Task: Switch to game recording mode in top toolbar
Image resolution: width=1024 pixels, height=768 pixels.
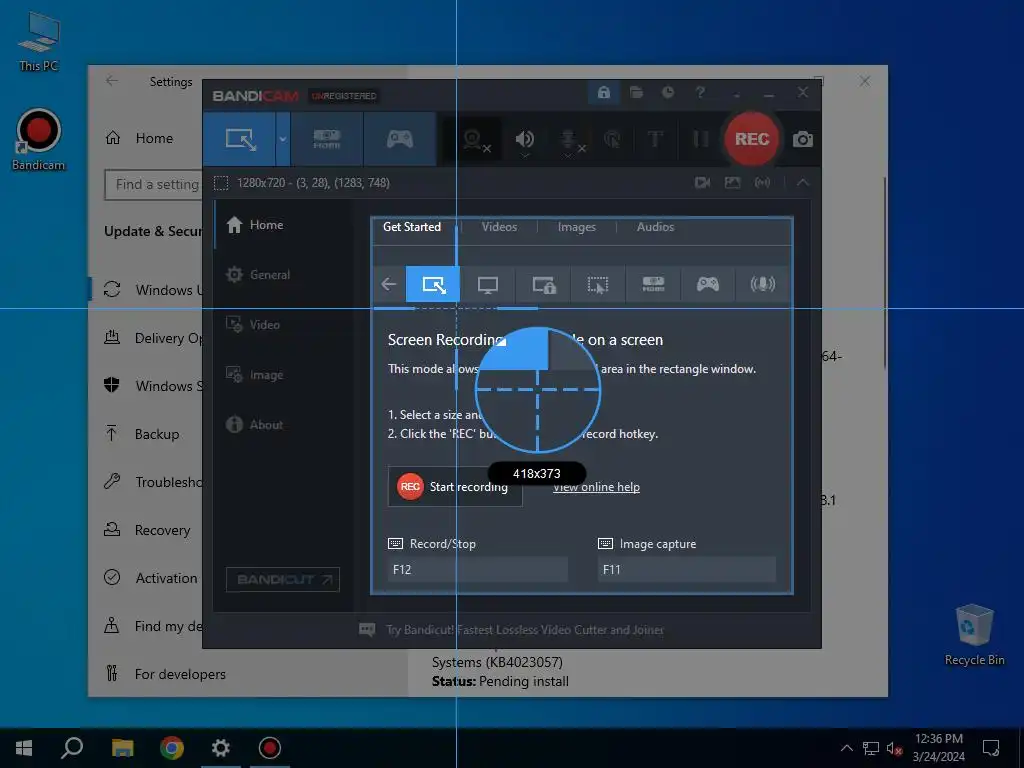Action: click(x=400, y=139)
